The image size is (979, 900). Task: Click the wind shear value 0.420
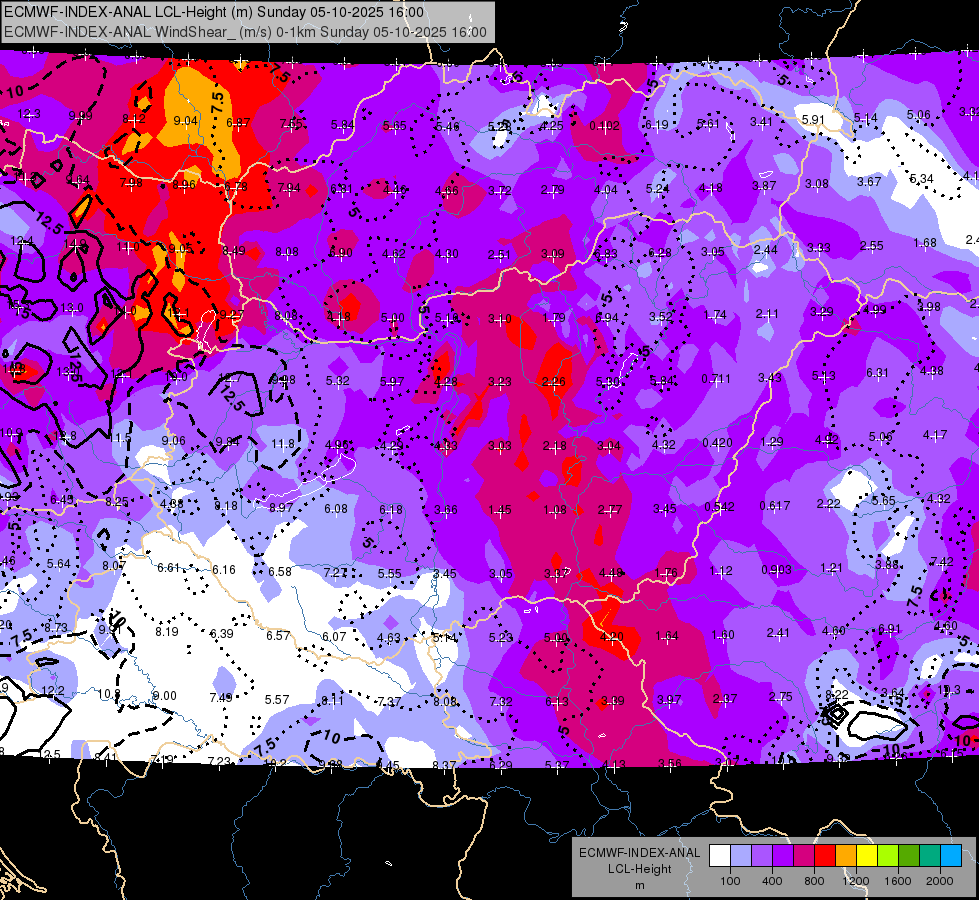tap(717, 443)
